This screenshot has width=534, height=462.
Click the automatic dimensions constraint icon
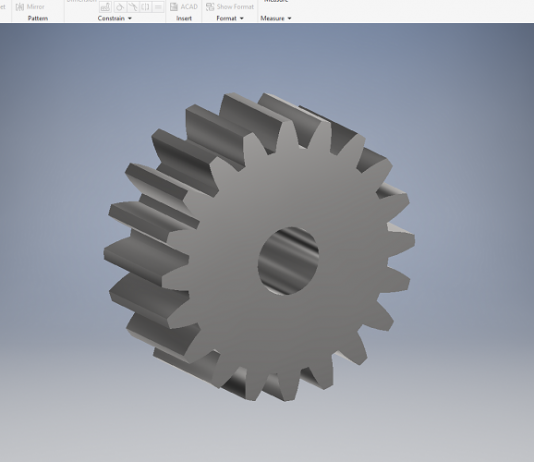point(105,7)
